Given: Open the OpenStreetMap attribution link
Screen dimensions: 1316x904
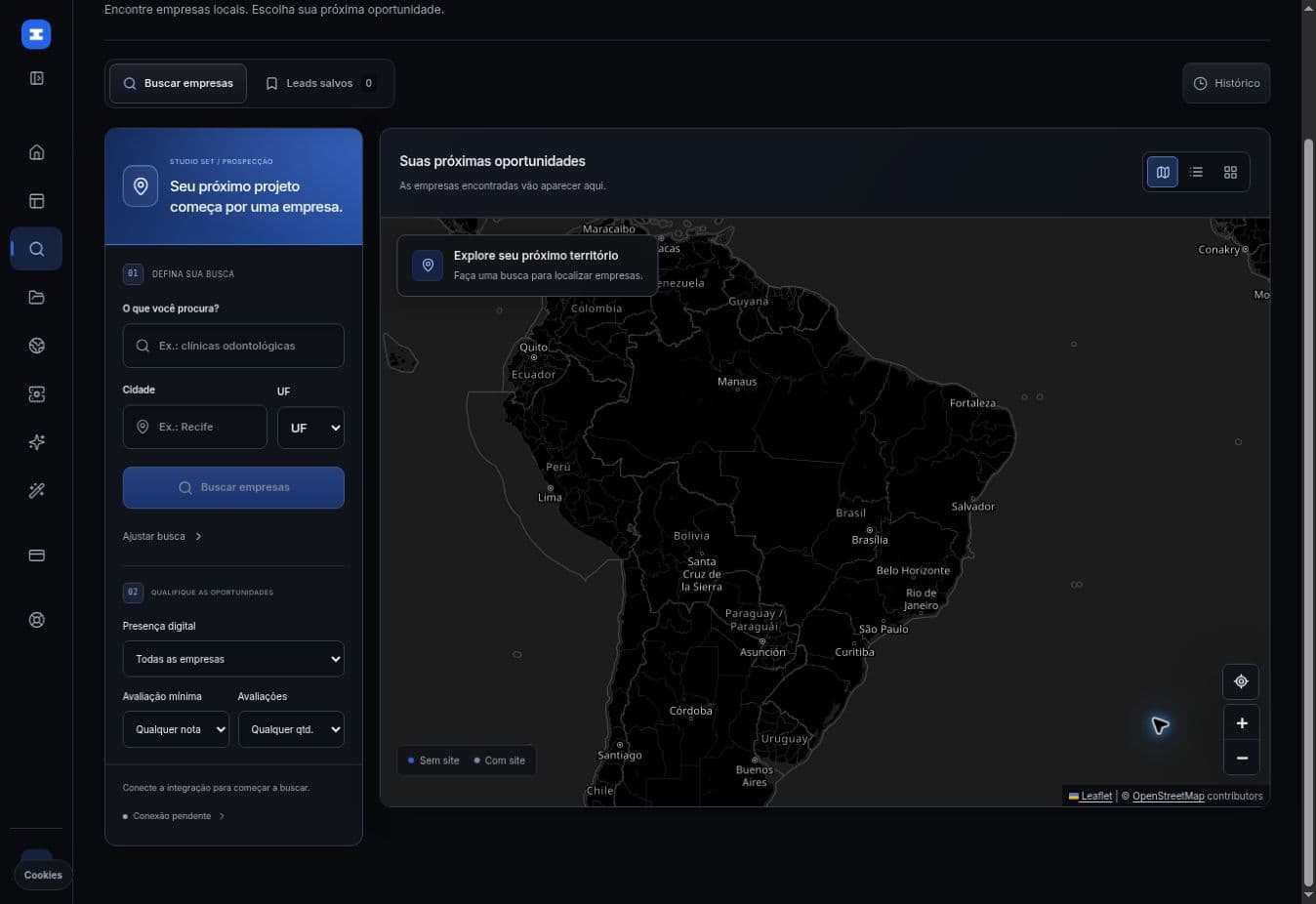Looking at the screenshot, I should click(1168, 796).
